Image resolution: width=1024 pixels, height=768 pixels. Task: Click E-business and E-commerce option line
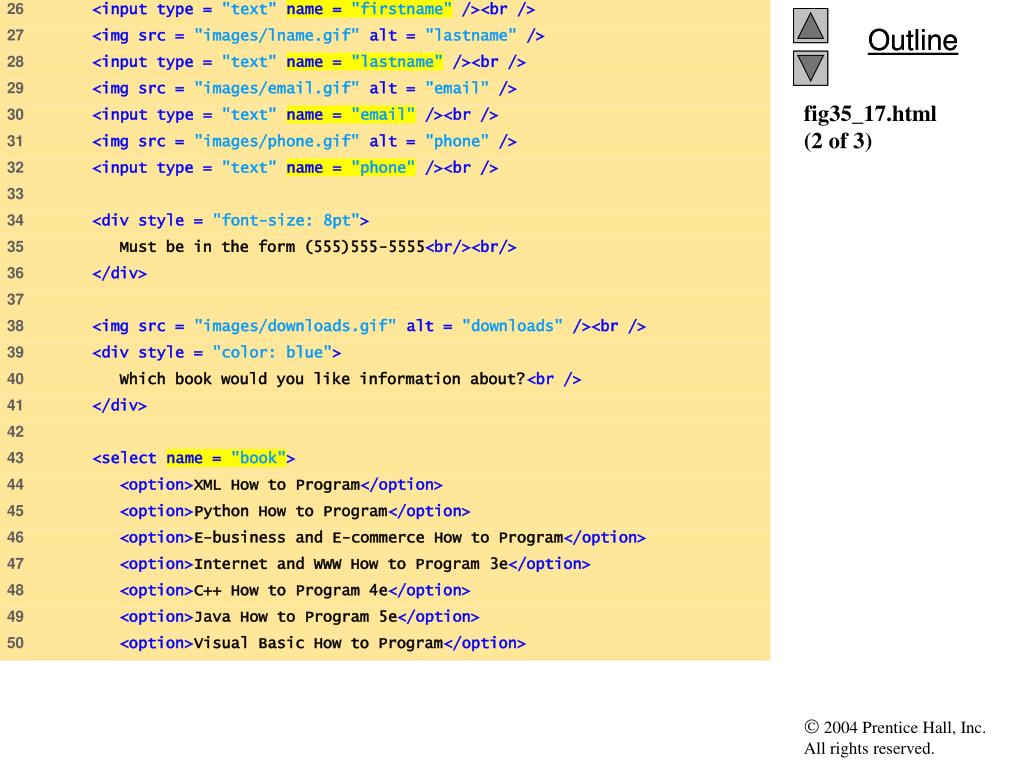[x=383, y=537]
